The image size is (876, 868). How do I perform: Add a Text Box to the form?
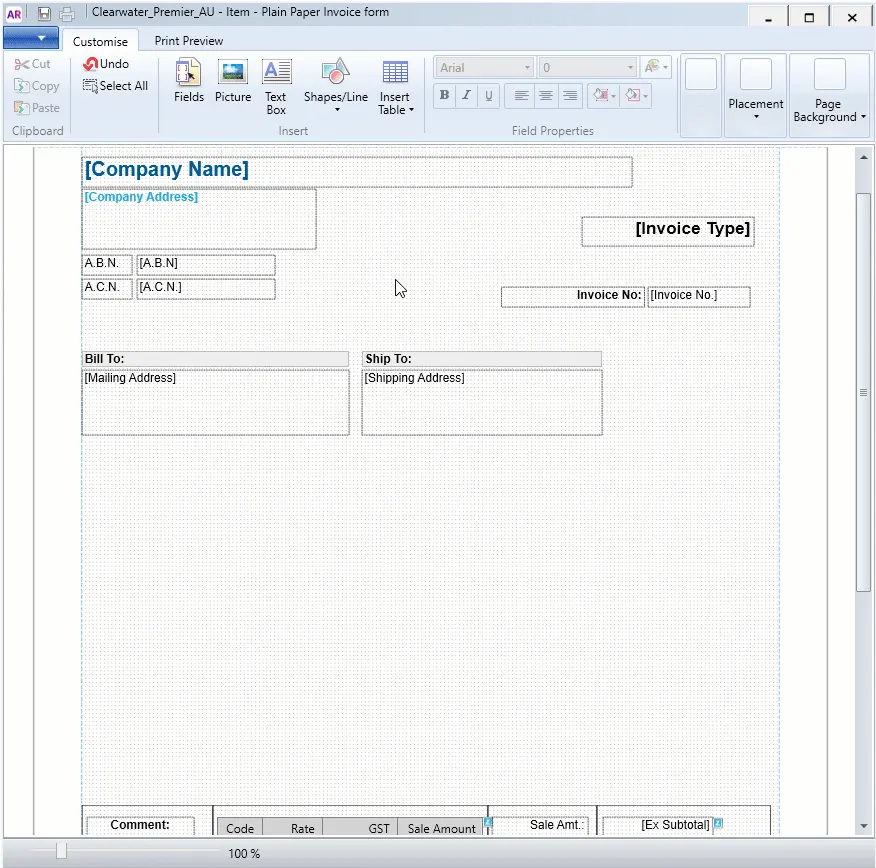[x=276, y=87]
